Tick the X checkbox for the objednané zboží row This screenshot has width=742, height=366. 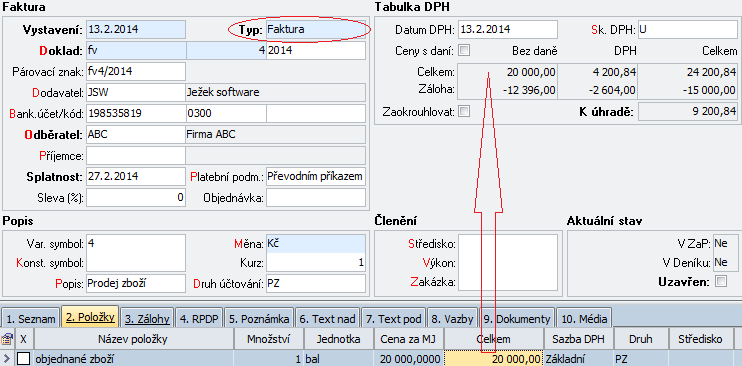pyautogui.click(x=24, y=358)
